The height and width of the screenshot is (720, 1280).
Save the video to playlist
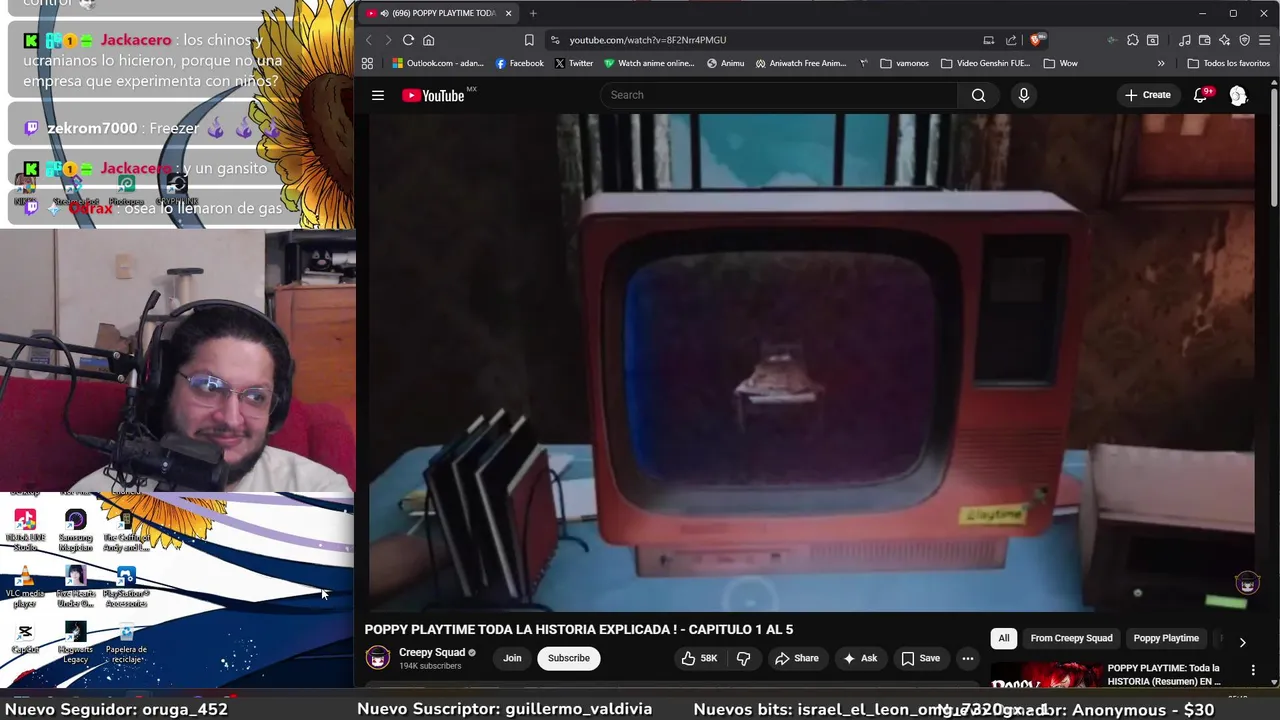coord(920,658)
